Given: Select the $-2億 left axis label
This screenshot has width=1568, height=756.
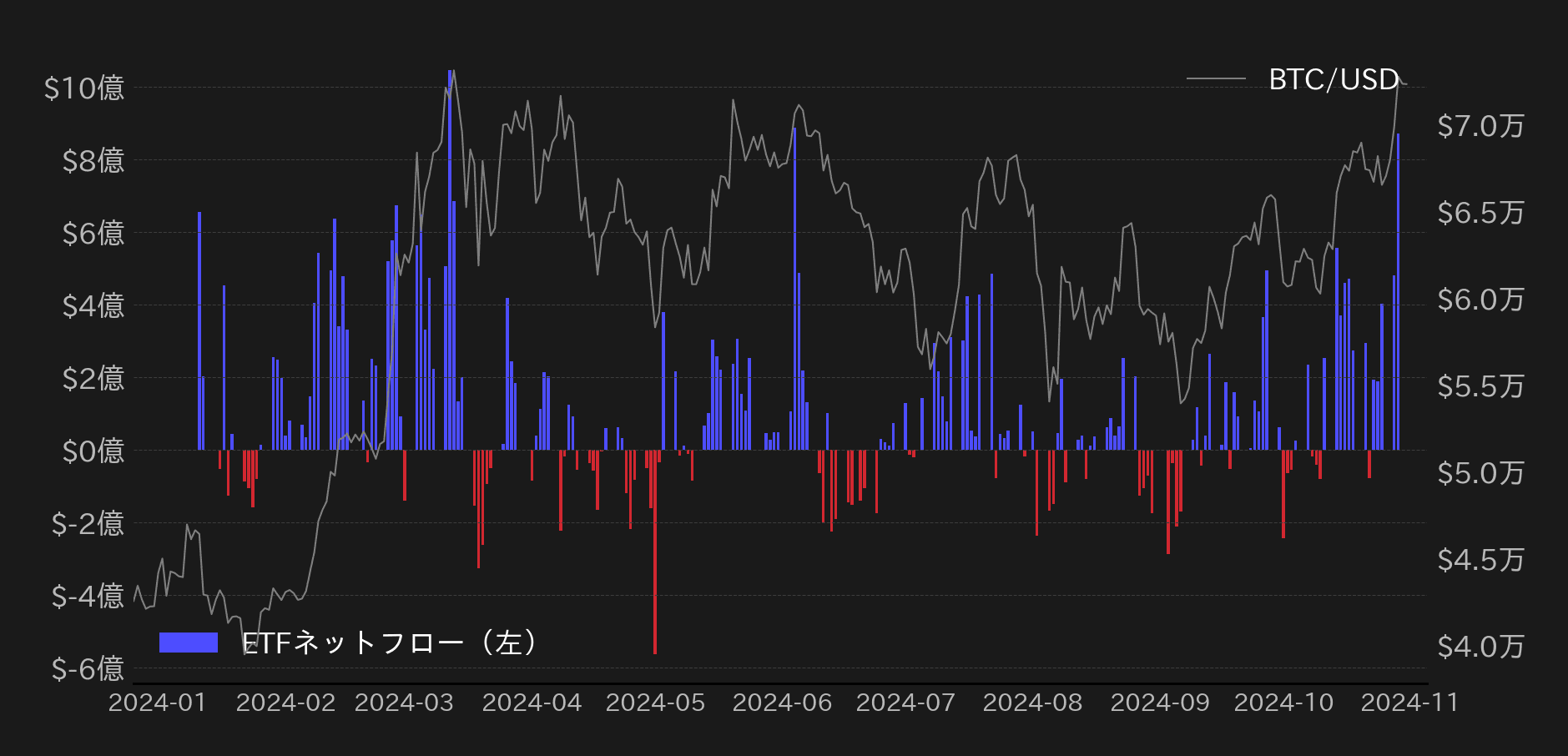Looking at the screenshot, I should tap(88, 523).
